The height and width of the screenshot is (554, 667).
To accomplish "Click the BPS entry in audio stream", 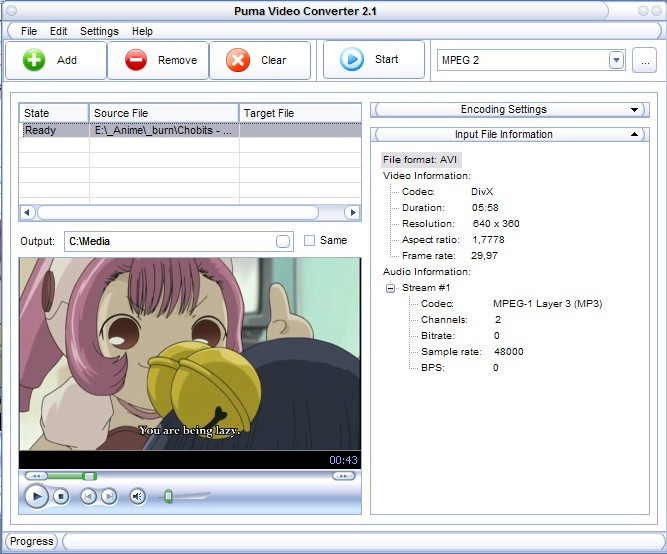I will 459,368.
